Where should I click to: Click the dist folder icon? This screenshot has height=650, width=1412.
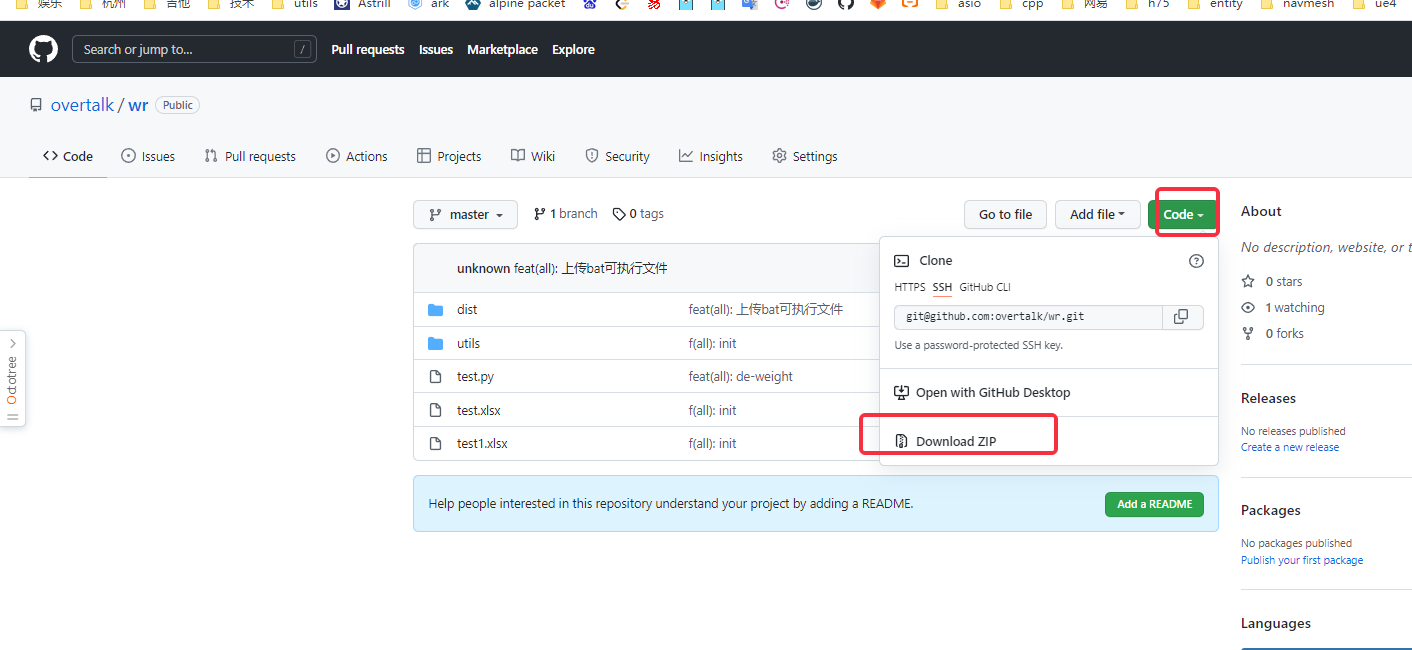tap(435, 309)
